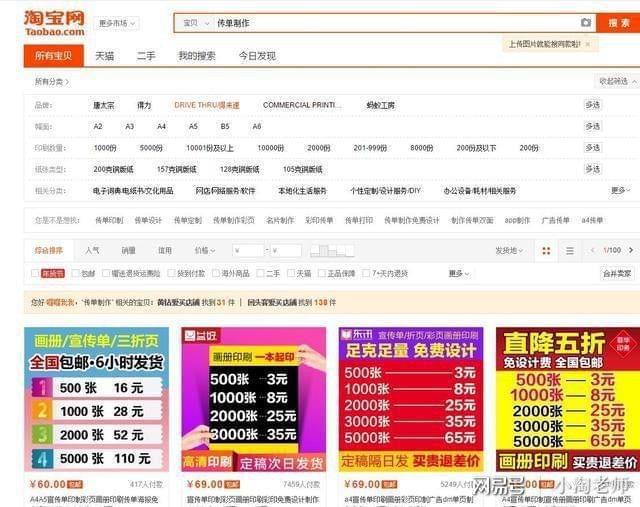Open 138 件 repeat-buyer shops link
640x507 pixels.
pos(291,302)
